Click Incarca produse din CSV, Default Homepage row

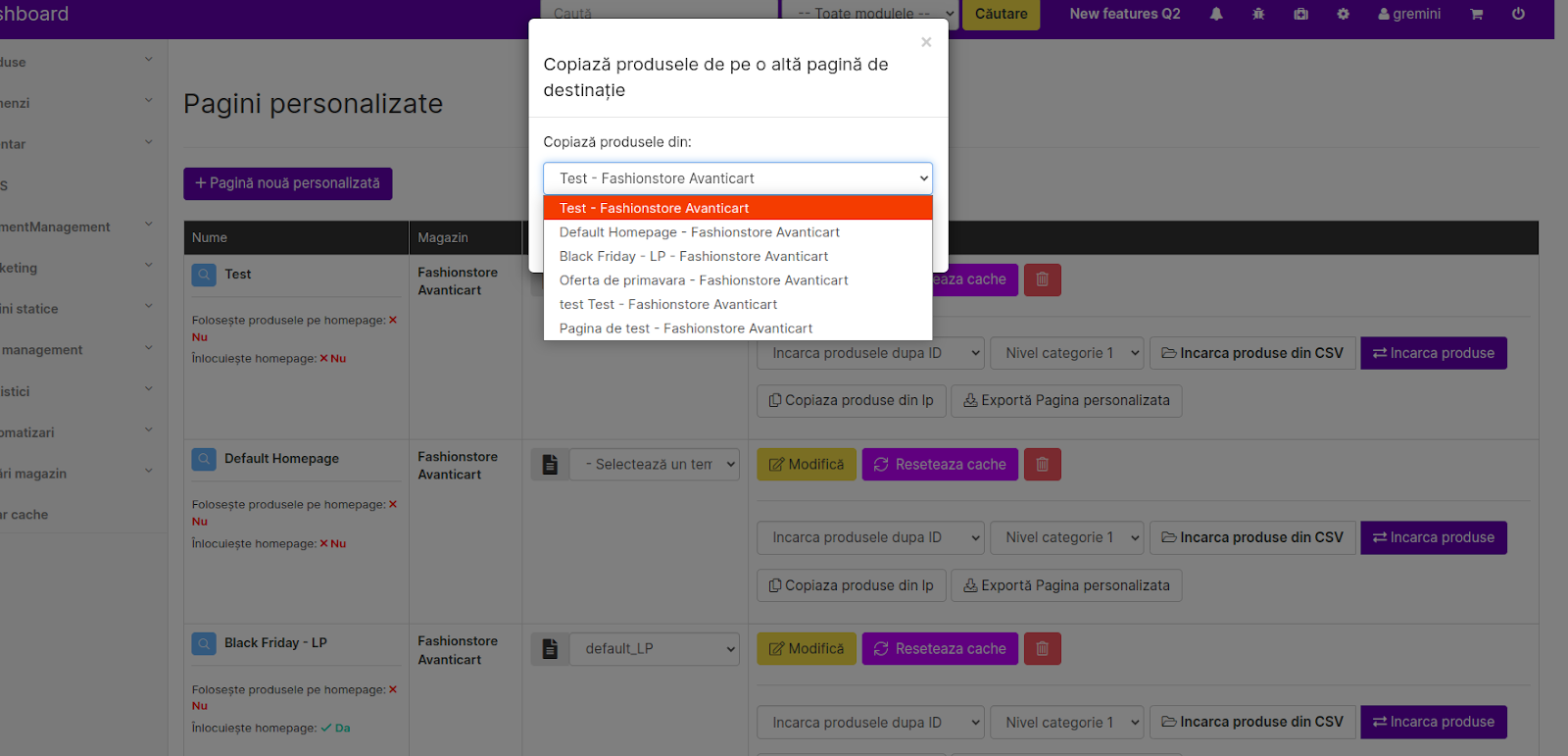pyautogui.click(x=1252, y=537)
